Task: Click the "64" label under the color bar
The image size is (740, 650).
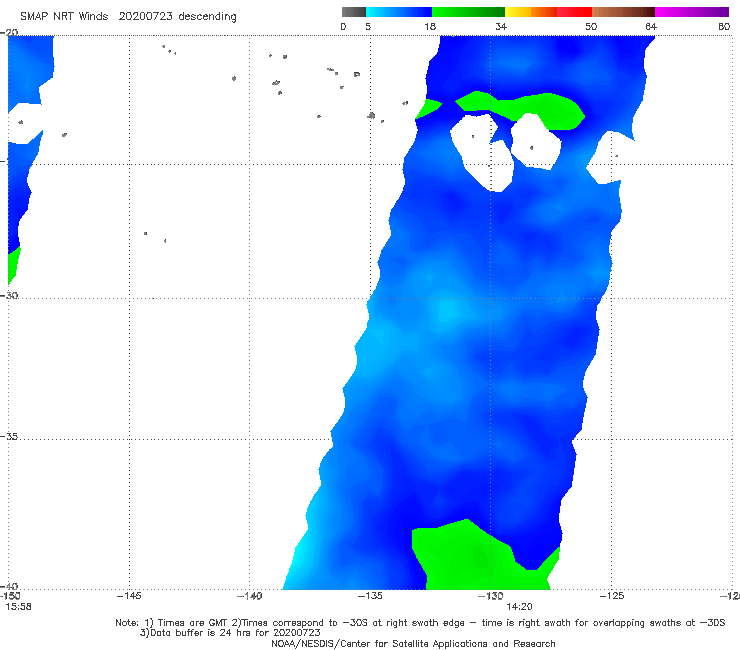Action: pyautogui.click(x=651, y=26)
